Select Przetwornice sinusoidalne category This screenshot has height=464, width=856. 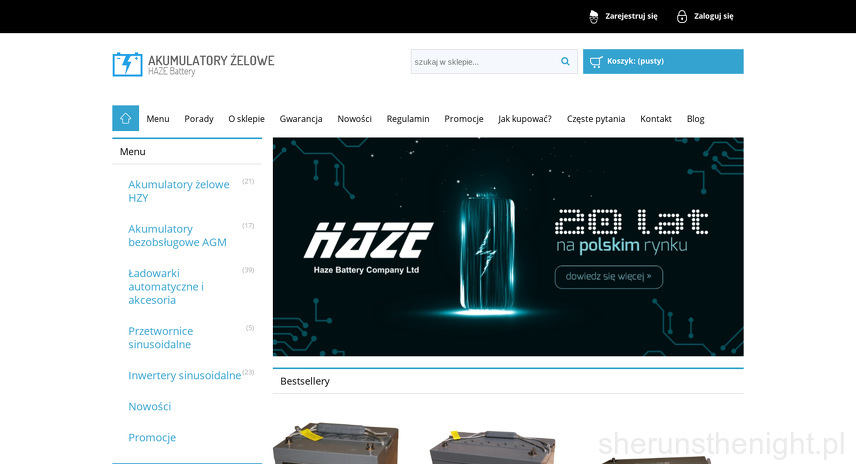pyautogui.click(x=160, y=337)
